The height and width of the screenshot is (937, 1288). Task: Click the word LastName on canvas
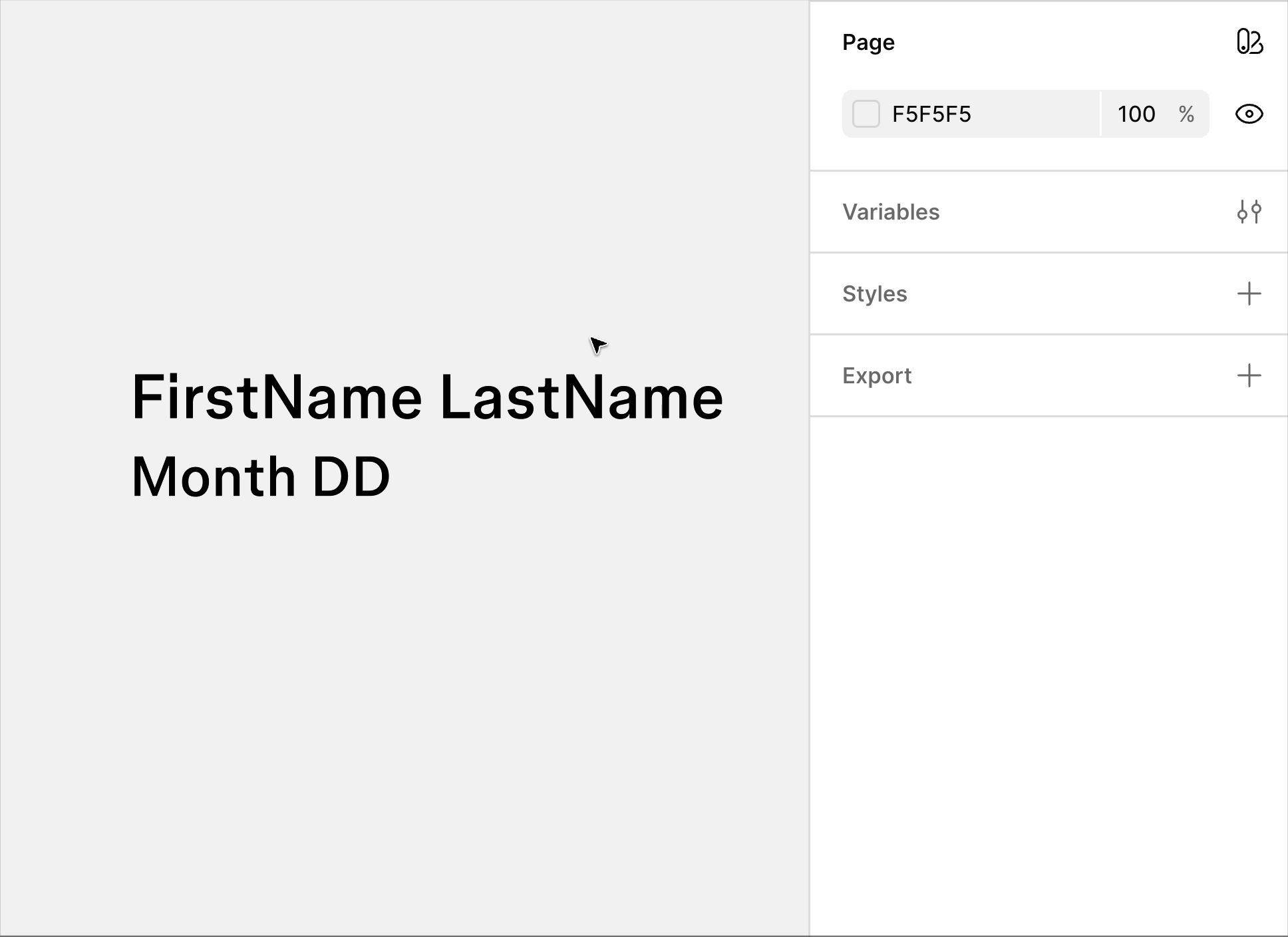click(x=581, y=398)
